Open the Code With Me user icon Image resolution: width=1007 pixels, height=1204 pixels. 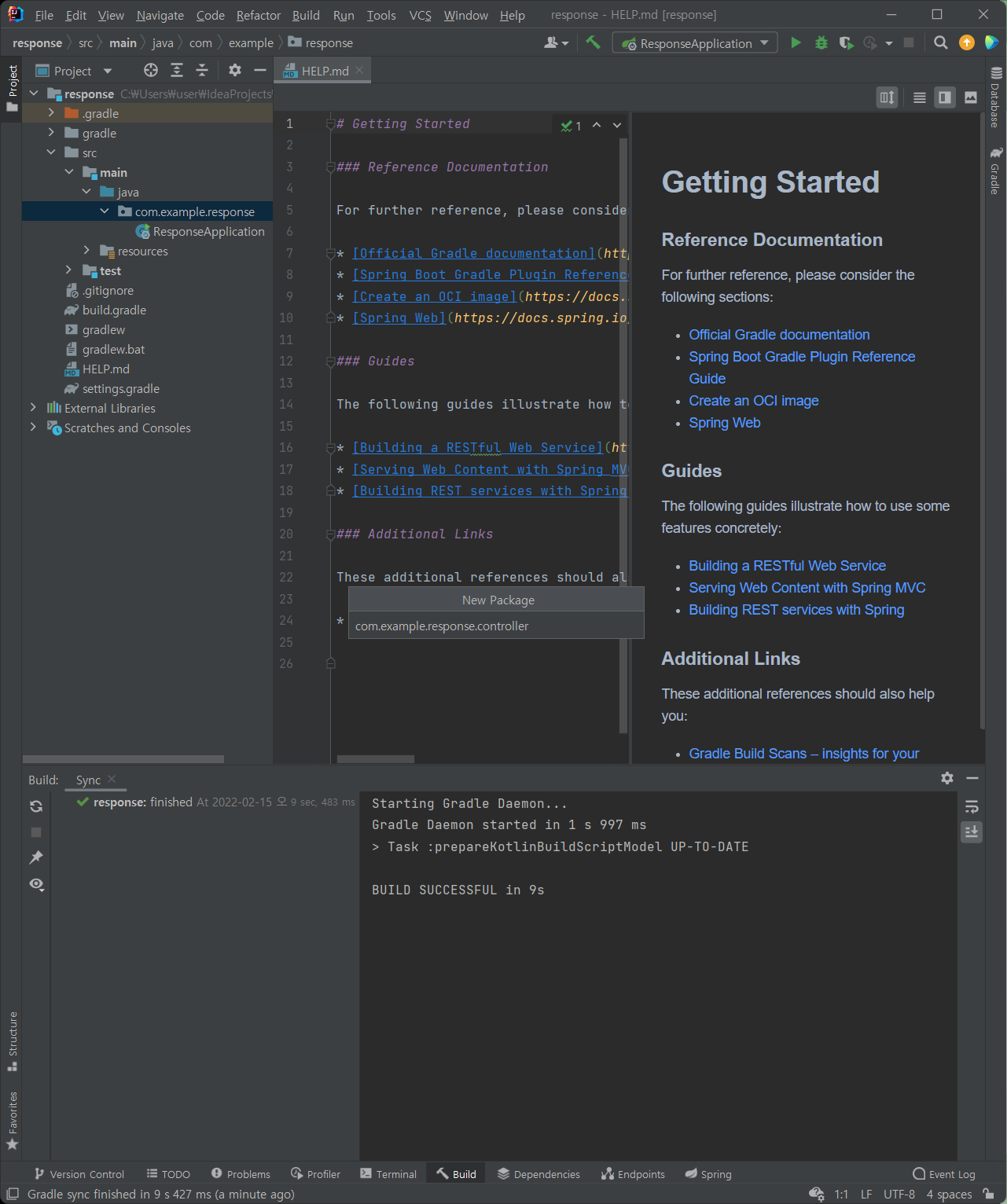(x=555, y=42)
